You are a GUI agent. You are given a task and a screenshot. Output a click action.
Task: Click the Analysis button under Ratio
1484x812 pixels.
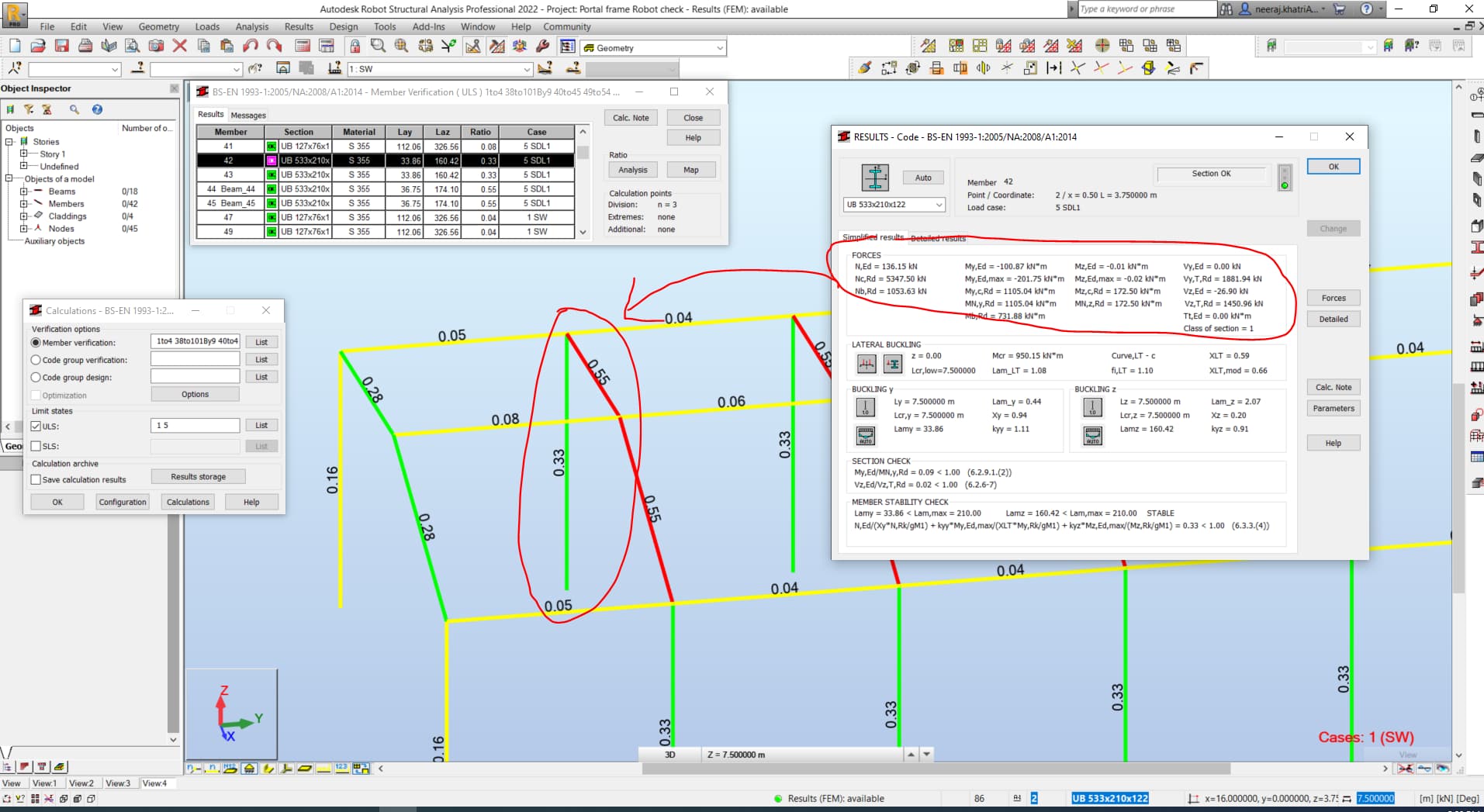coord(633,170)
